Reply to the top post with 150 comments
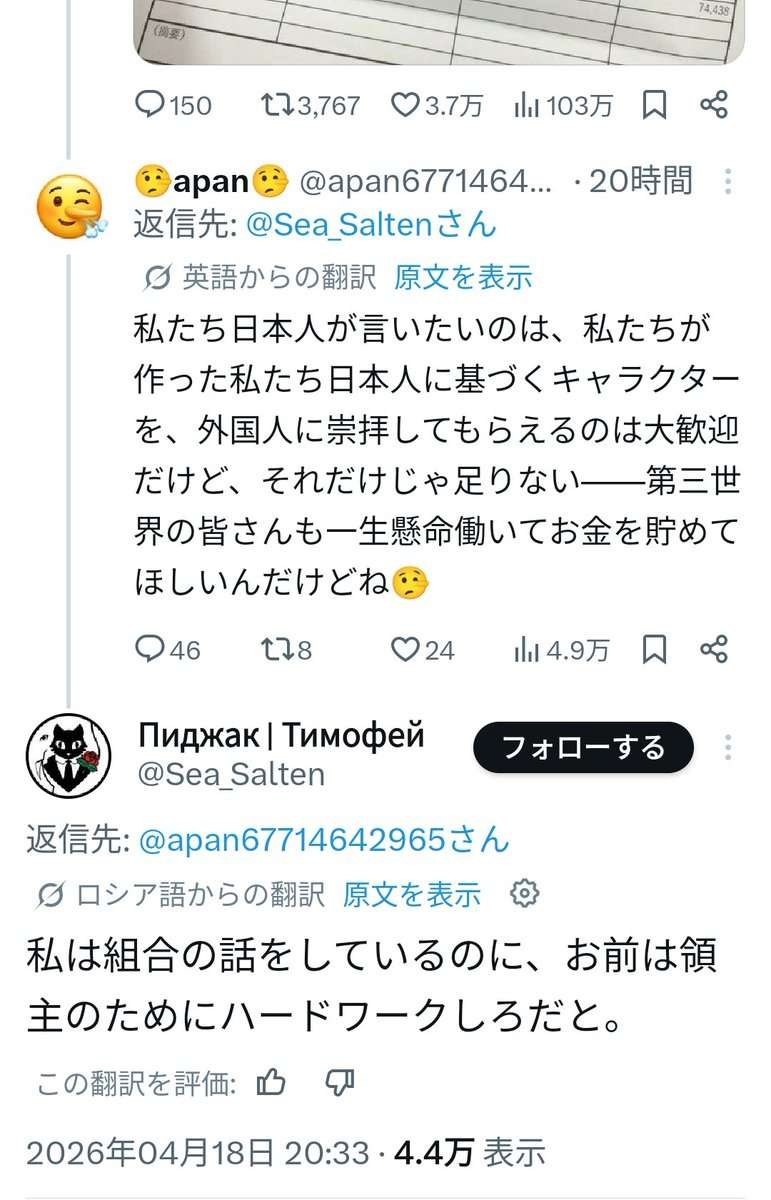Viewport: 771px width, 1200px height. pos(150,105)
